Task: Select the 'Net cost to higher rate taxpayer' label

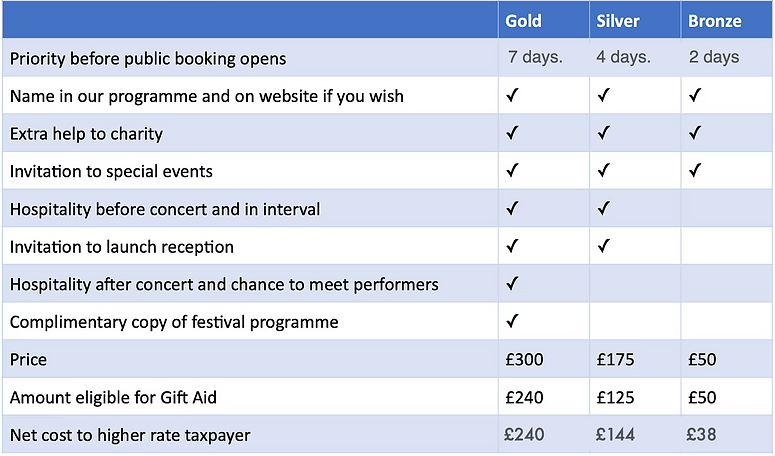Action: tap(131, 435)
